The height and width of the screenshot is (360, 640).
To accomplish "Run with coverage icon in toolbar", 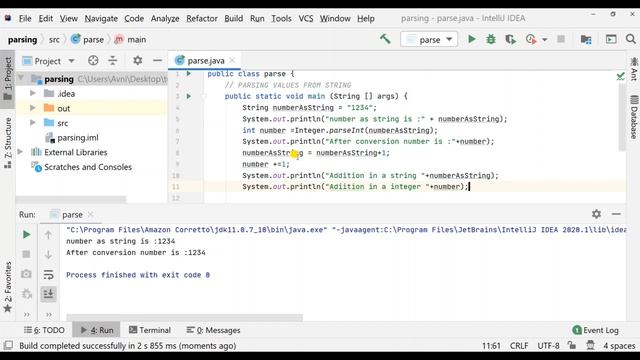I will (x=510, y=39).
